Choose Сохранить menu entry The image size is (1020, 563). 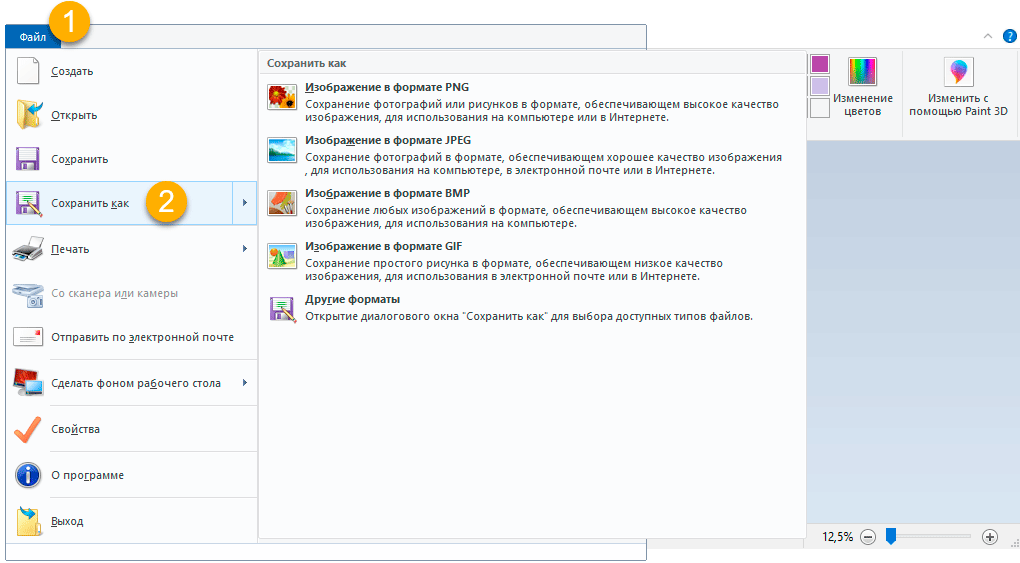131,159
